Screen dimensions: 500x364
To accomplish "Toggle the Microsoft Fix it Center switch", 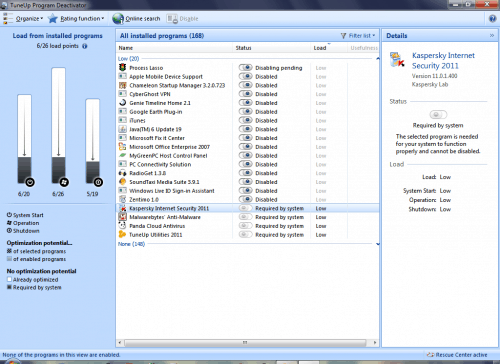I will tap(246, 138).
